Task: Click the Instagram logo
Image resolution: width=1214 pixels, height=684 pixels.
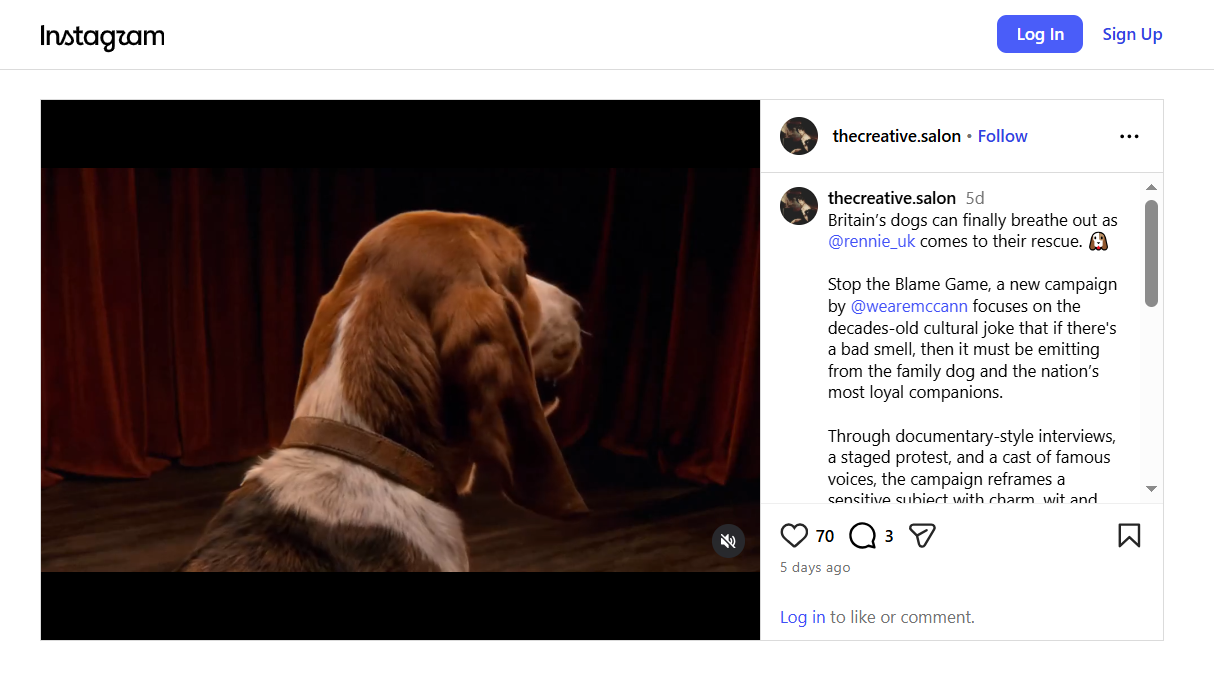Action: pyautogui.click(x=102, y=37)
